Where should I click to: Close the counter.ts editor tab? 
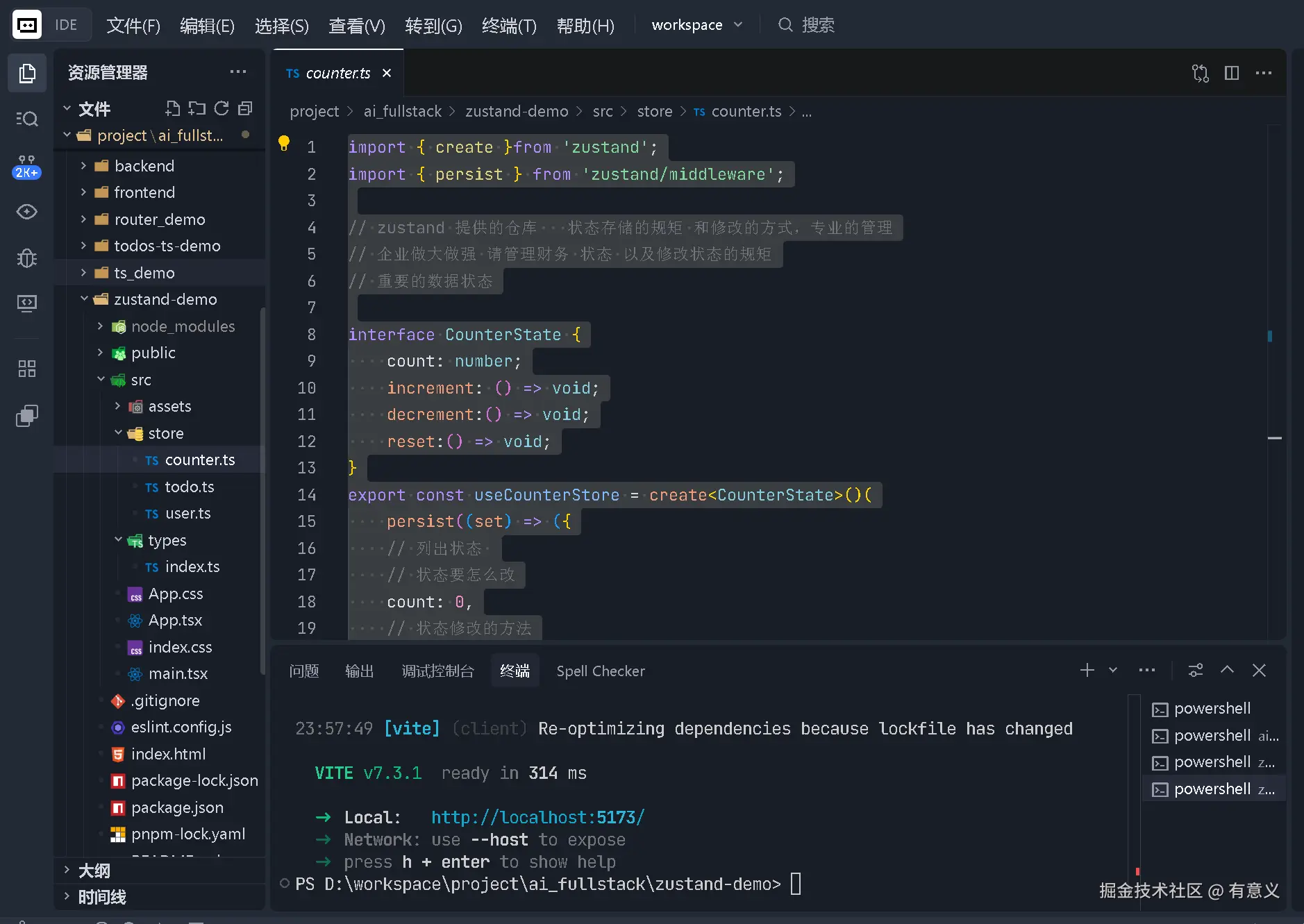point(387,73)
